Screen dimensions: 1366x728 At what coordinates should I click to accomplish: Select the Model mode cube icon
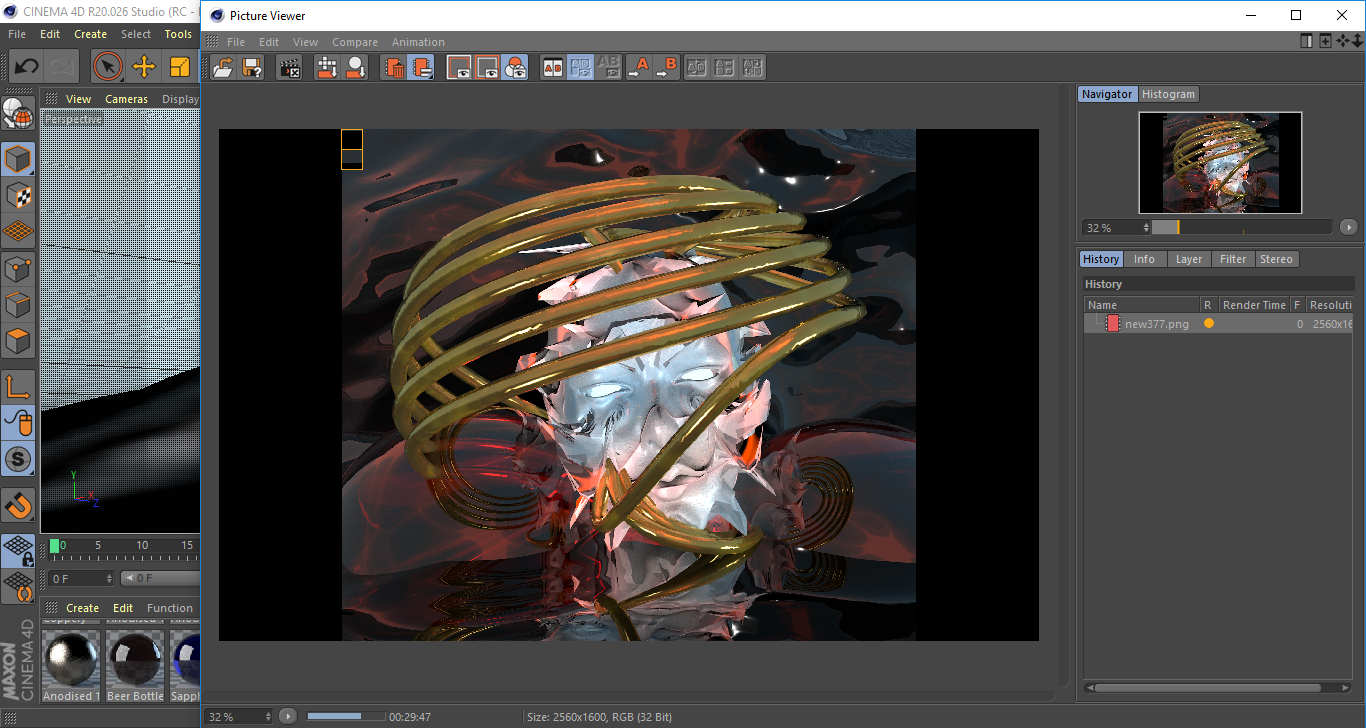tap(18, 159)
